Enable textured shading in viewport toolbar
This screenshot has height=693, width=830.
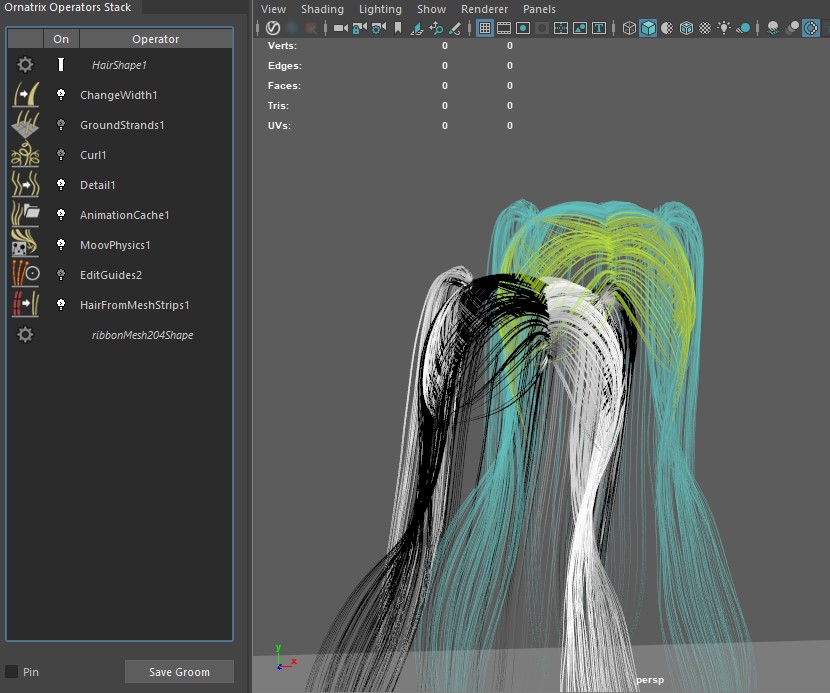tap(705, 28)
